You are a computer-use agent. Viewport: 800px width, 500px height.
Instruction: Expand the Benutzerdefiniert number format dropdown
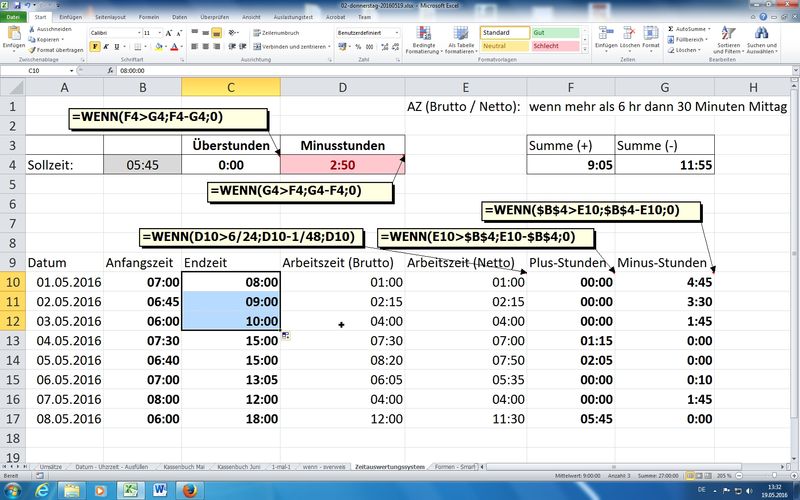pyautogui.click(x=394, y=32)
